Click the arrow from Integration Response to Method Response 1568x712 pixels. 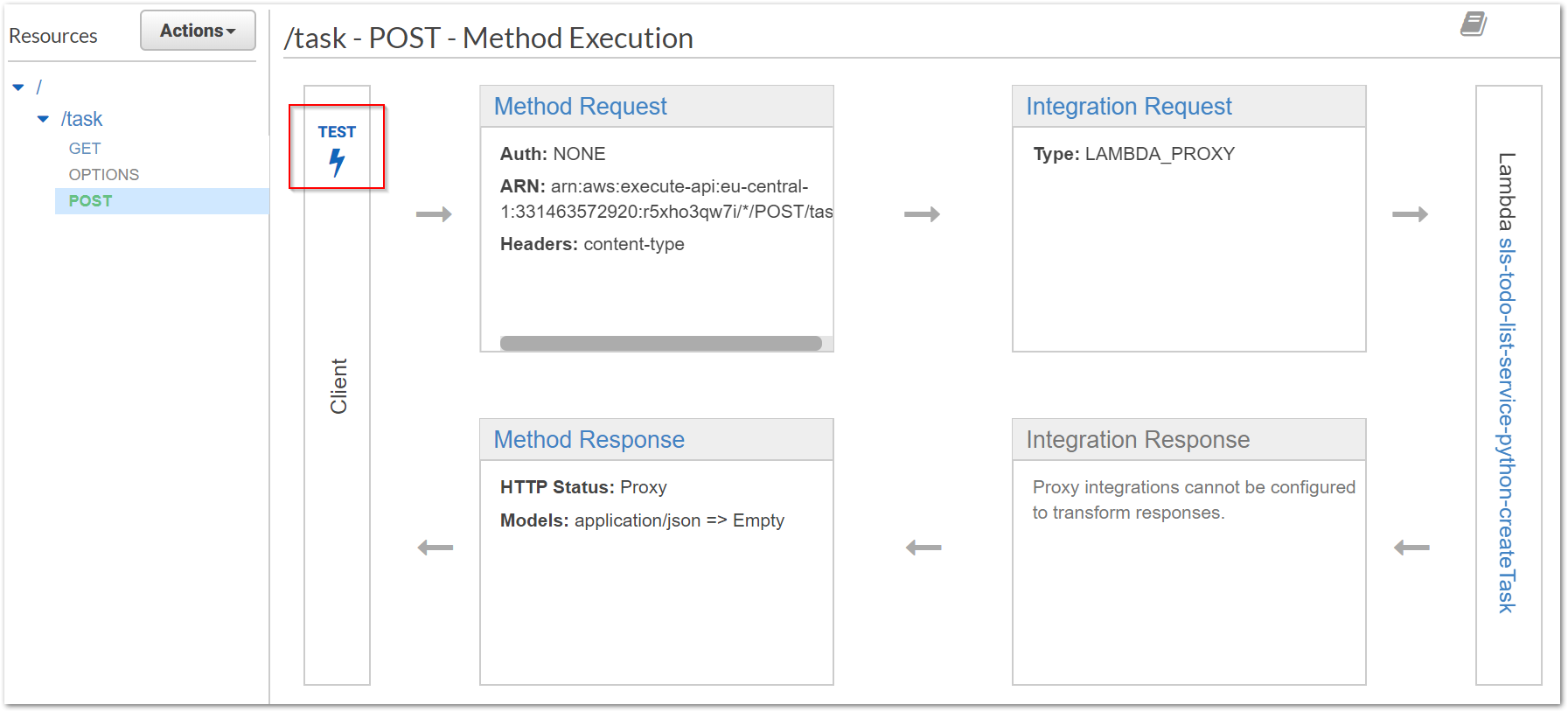tap(923, 548)
